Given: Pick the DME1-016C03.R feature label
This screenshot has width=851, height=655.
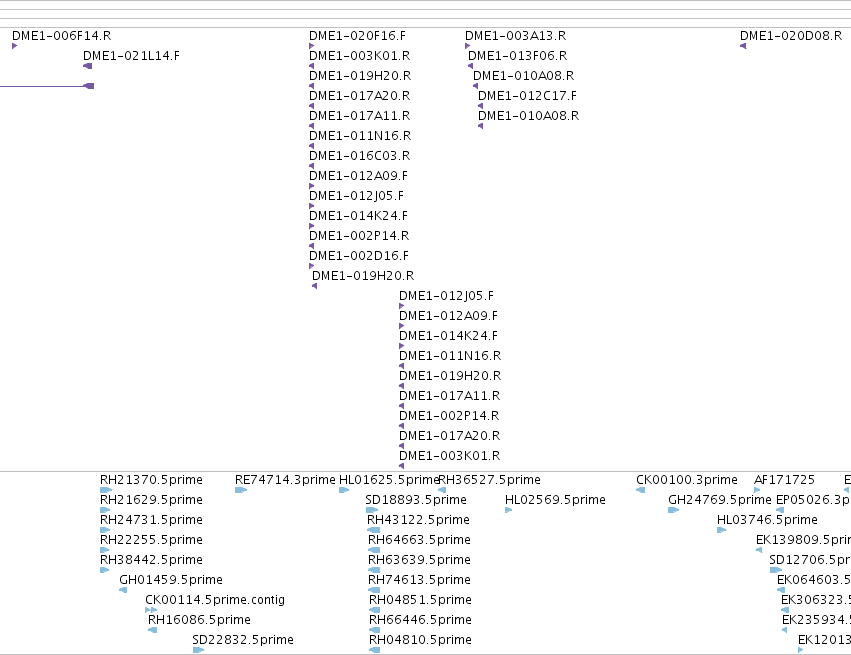Looking at the screenshot, I should 359,156.
